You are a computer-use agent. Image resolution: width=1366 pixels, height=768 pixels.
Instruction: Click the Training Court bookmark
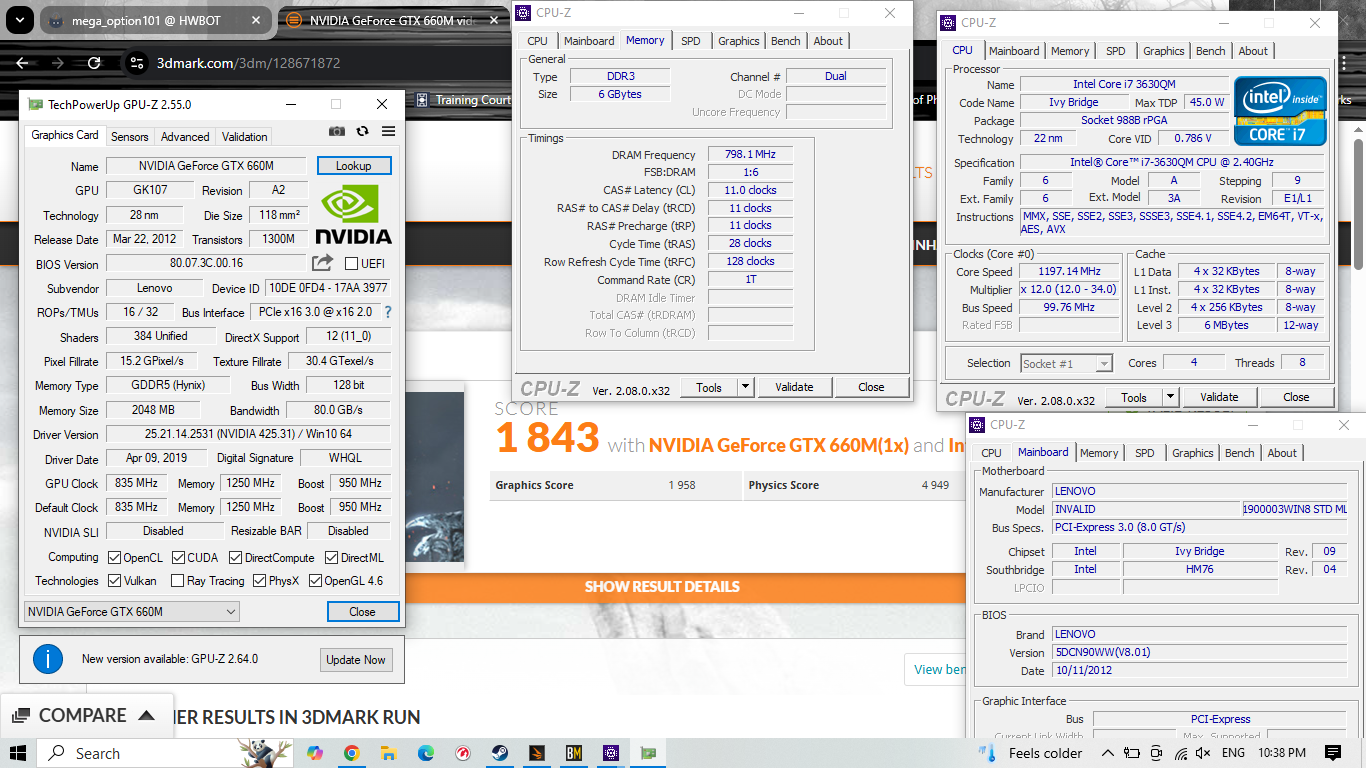point(464,100)
